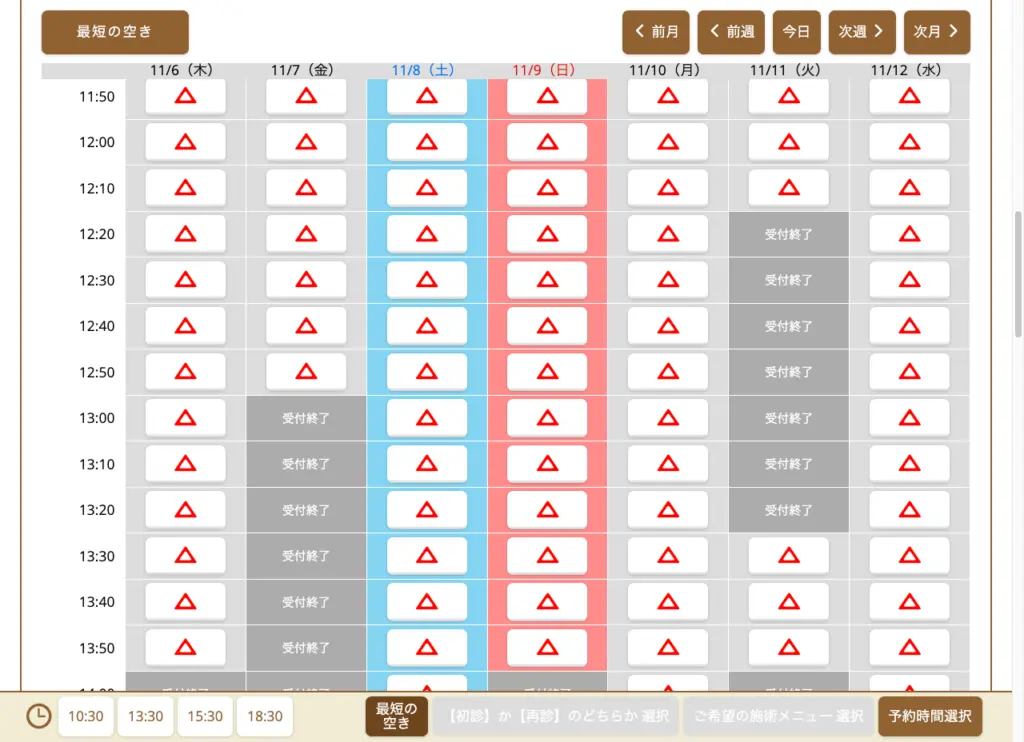The image size is (1024, 742).
Task: Open the ご希望の施術メニュー selection step
Action: (778, 716)
